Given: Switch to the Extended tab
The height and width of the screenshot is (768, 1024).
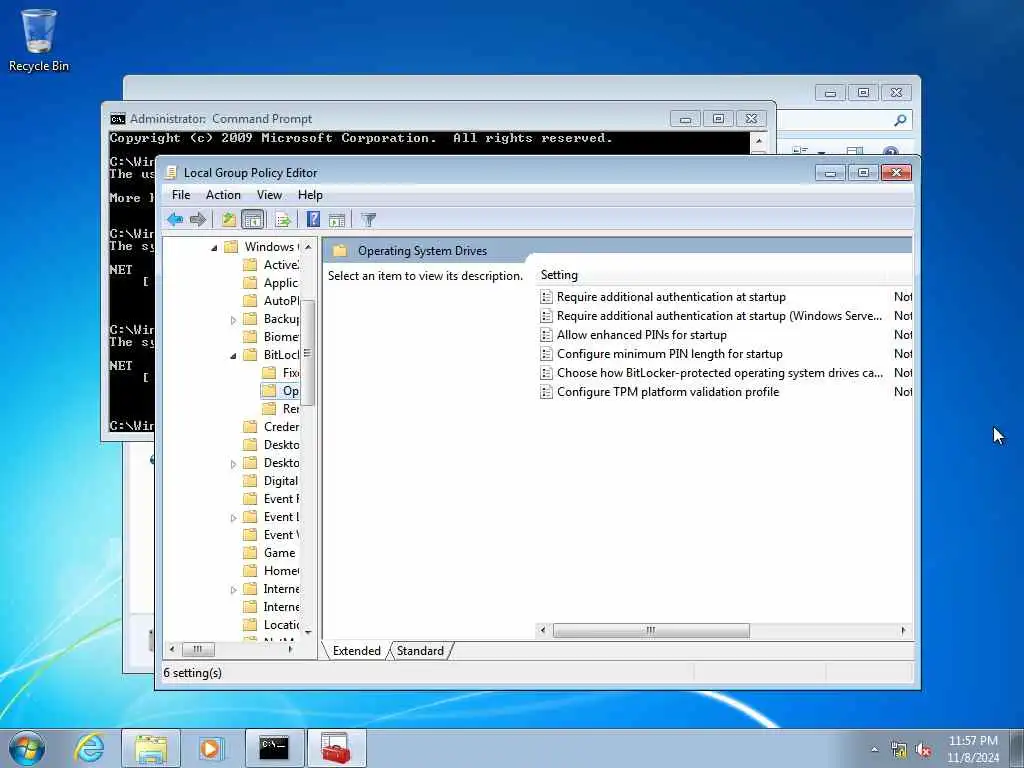Looking at the screenshot, I should coord(357,650).
